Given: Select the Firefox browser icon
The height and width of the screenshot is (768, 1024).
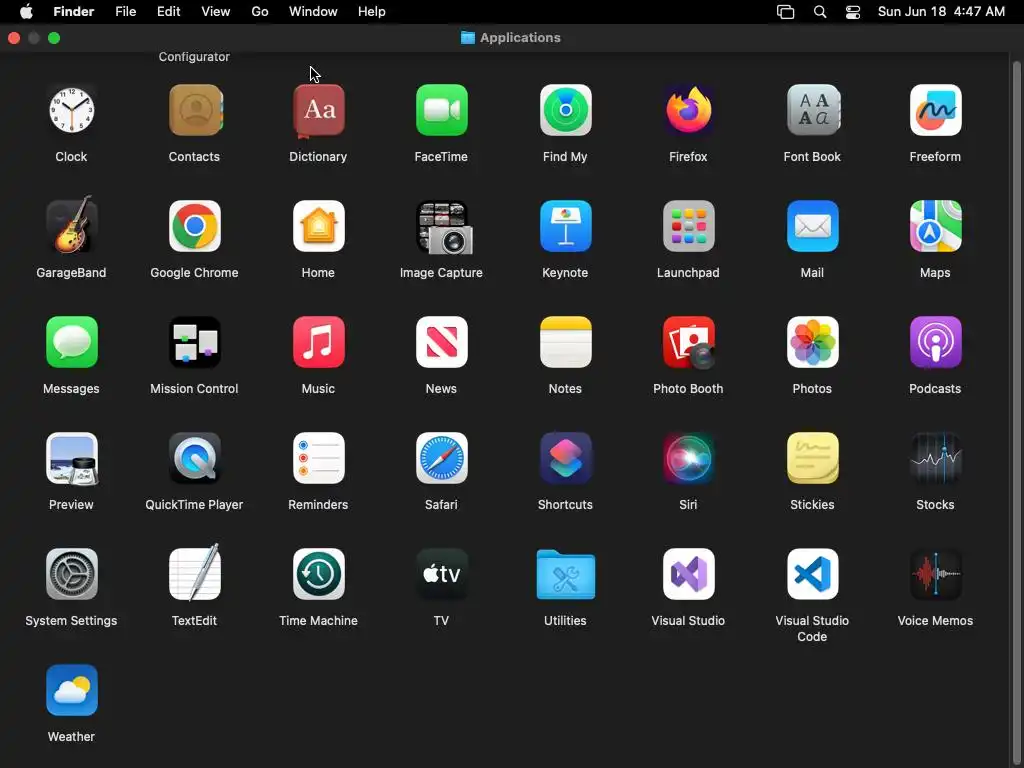Looking at the screenshot, I should point(688,110).
